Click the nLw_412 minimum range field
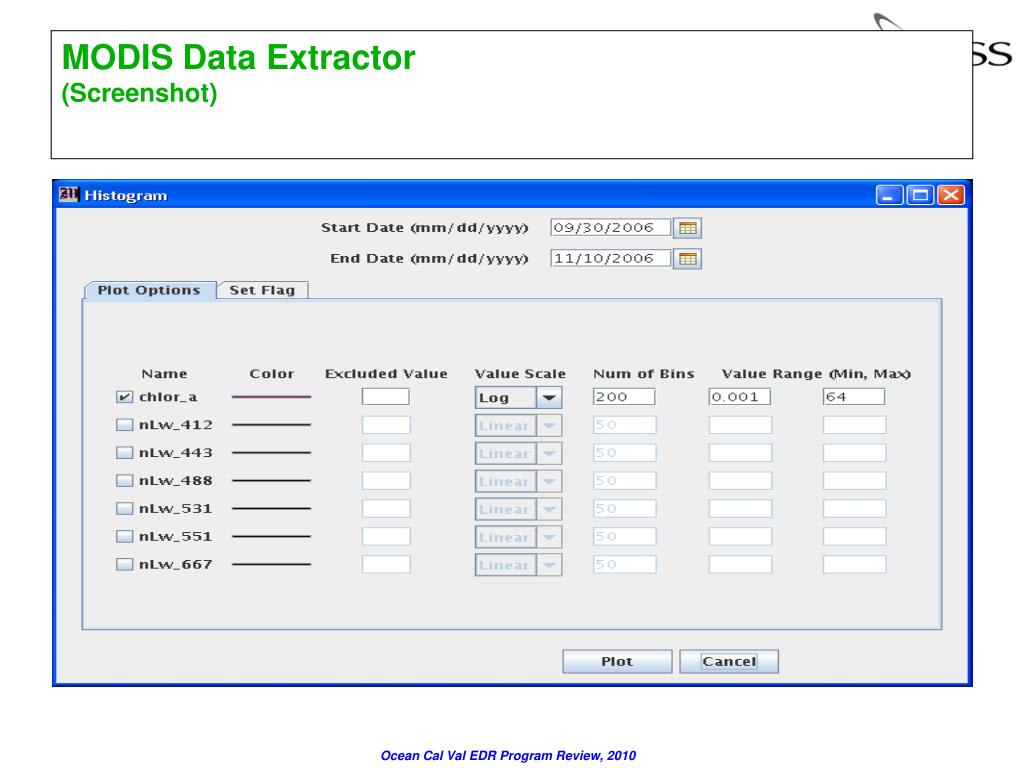 [x=740, y=425]
